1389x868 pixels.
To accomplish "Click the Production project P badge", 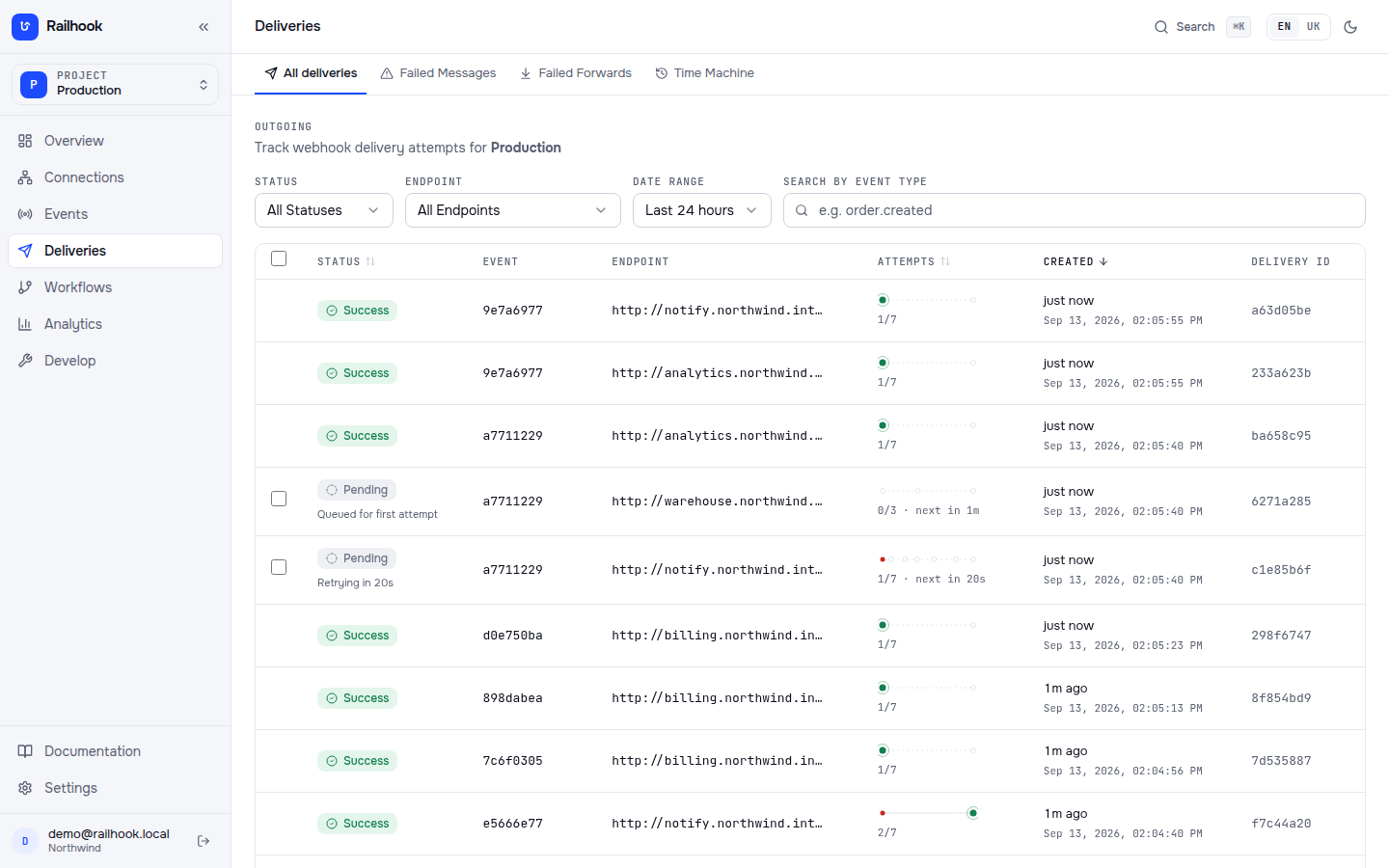I will 34,84.
